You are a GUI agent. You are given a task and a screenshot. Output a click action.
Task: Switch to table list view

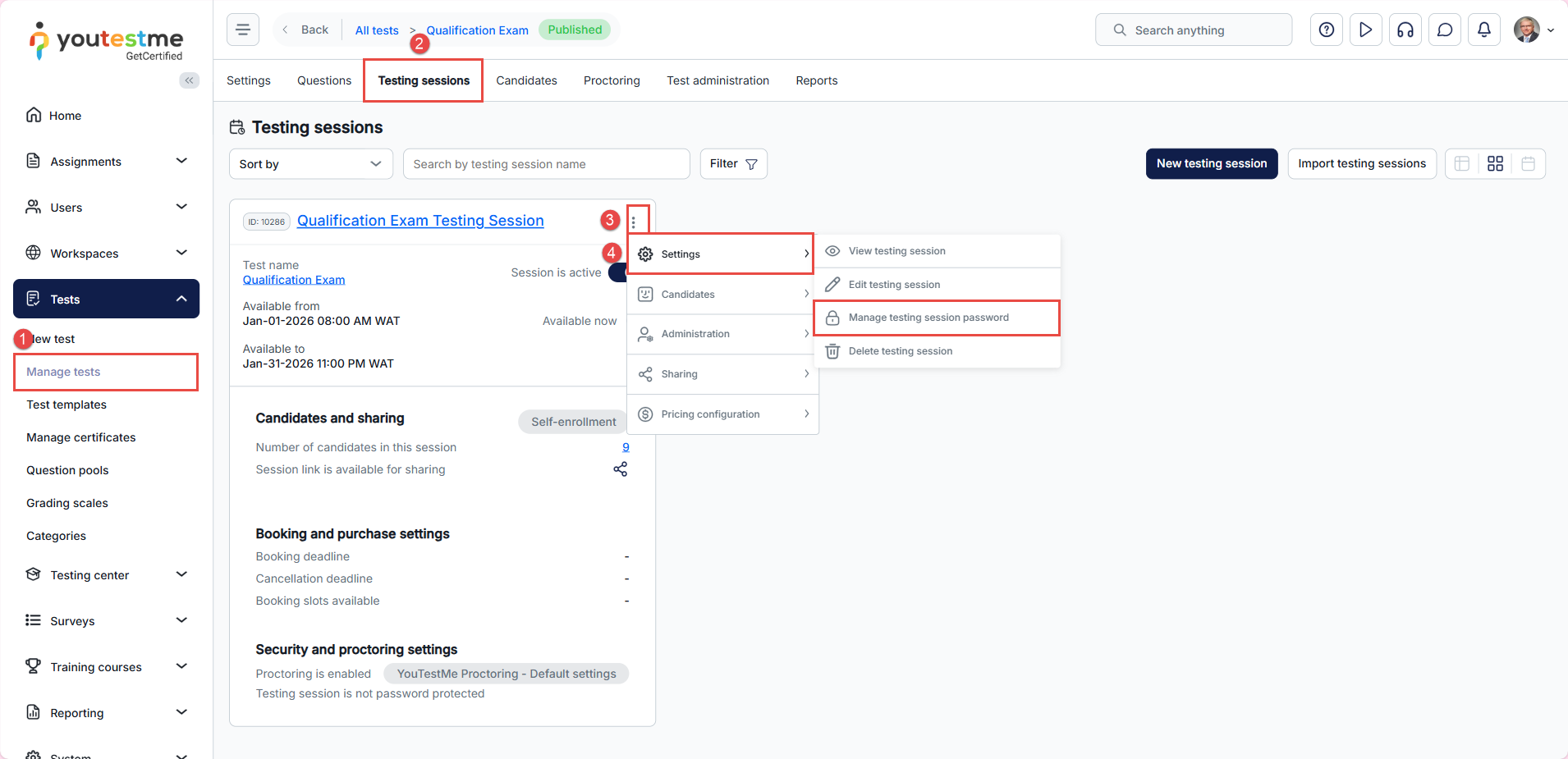[x=1462, y=164]
